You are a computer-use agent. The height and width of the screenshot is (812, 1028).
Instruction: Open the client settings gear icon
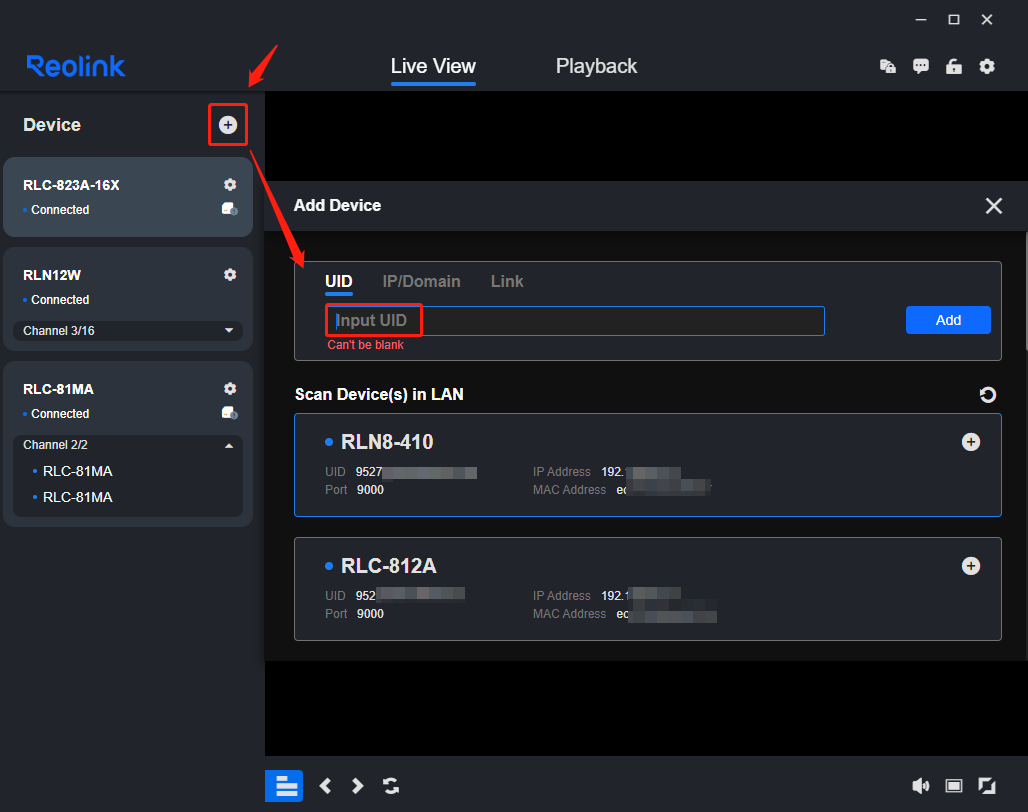pyautogui.click(x=987, y=66)
